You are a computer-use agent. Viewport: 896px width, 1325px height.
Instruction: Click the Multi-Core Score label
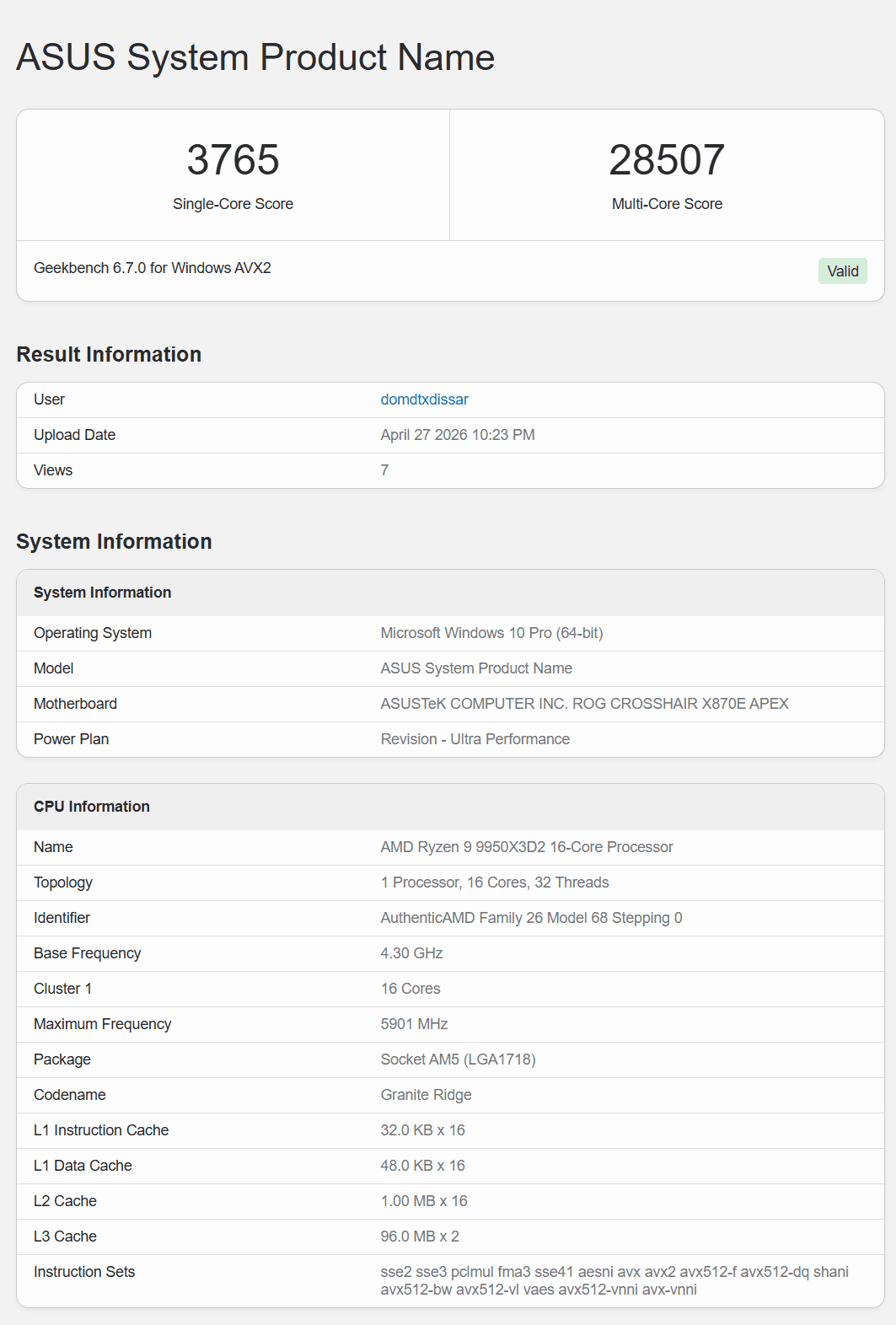click(x=667, y=204)
